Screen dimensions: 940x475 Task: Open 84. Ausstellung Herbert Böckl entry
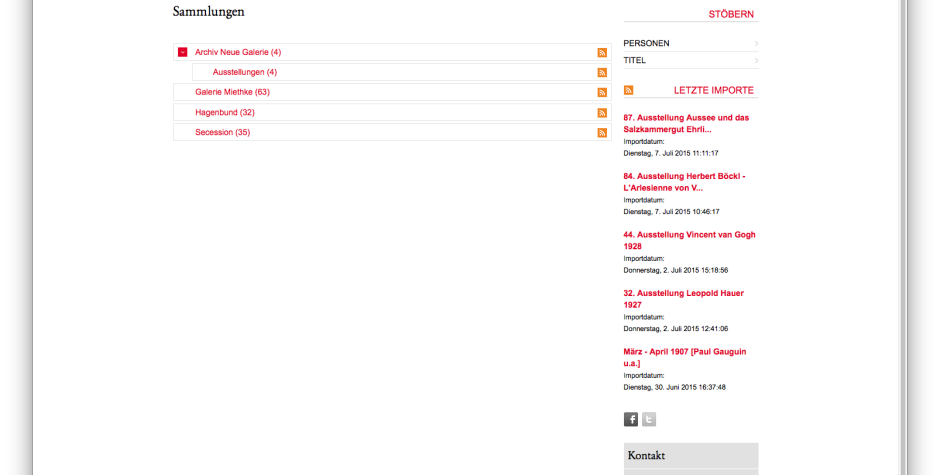pos(685,182)
